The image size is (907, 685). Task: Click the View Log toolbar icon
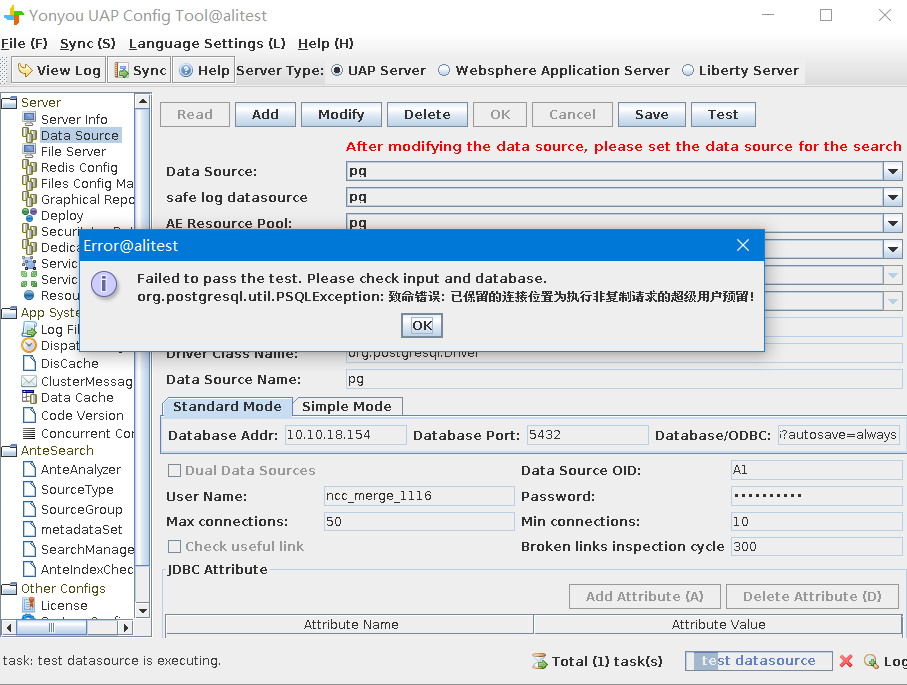click(25, 71)
